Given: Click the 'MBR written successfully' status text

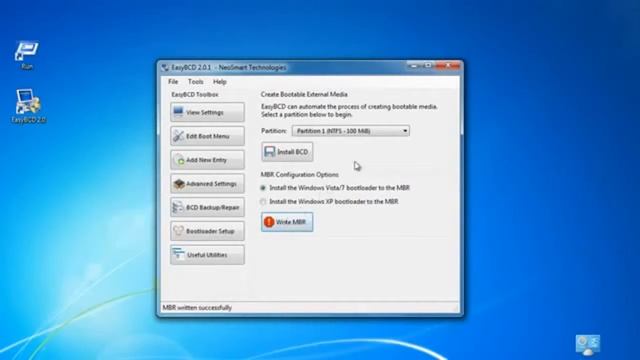Looking at the screenshot, I should coord(197,307).
